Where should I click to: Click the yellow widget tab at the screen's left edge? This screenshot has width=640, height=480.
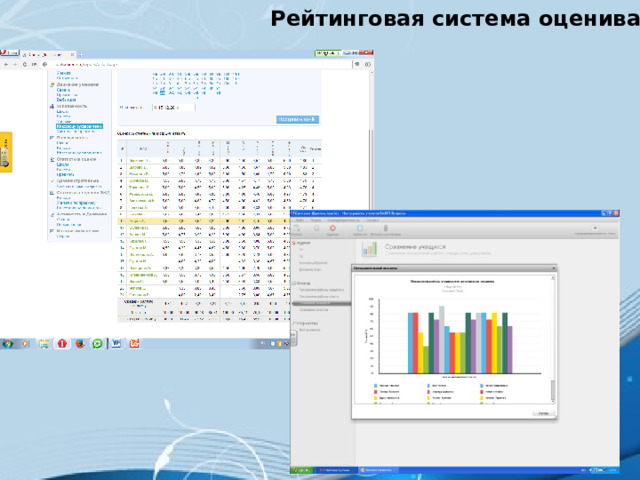[x=6, y=152]
